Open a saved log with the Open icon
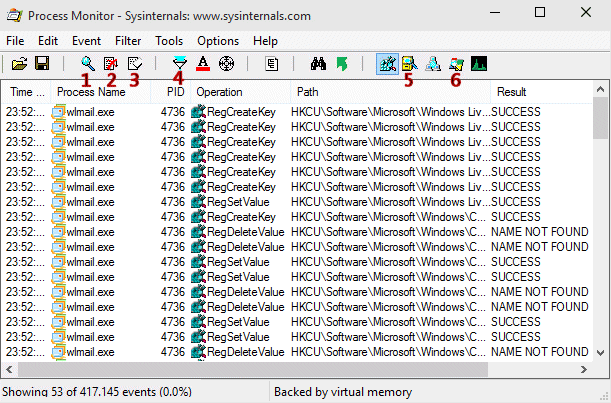 pyautogui.click(x=19, y=64)
